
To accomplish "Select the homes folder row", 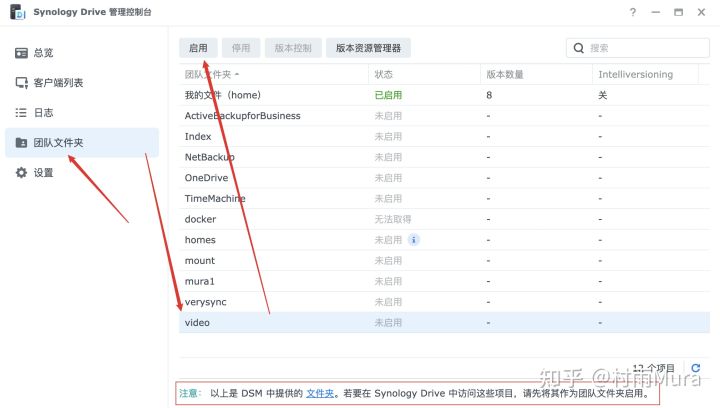I will pyautogui.click(x=444, y=240).
